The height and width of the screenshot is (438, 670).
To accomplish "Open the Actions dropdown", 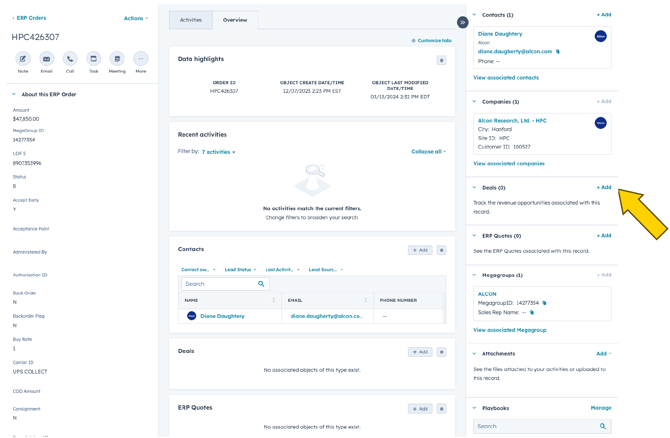I will pos(135,18).
